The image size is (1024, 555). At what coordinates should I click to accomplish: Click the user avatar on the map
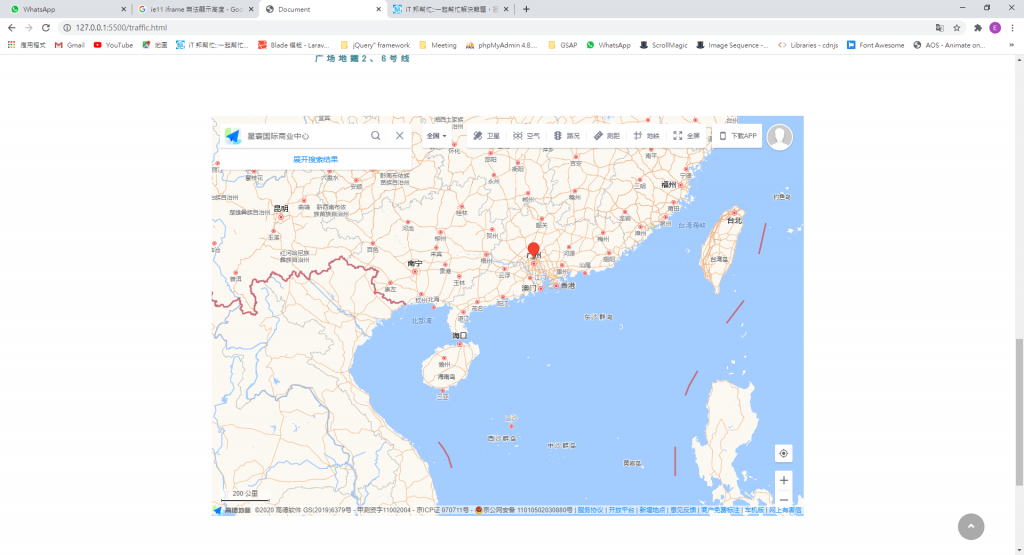tap(780, 136)
